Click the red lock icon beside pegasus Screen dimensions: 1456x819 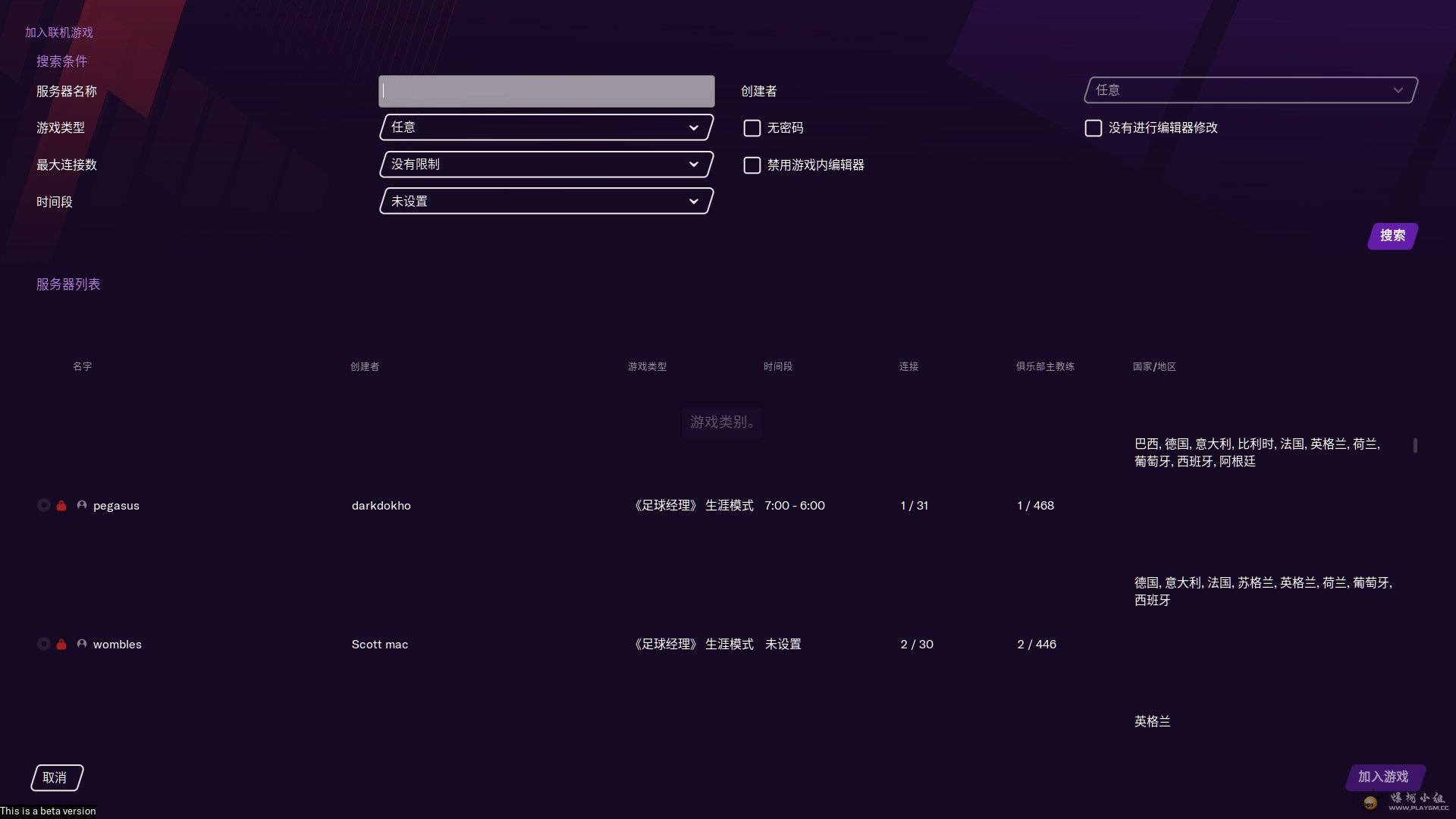[x=61, y=506]
